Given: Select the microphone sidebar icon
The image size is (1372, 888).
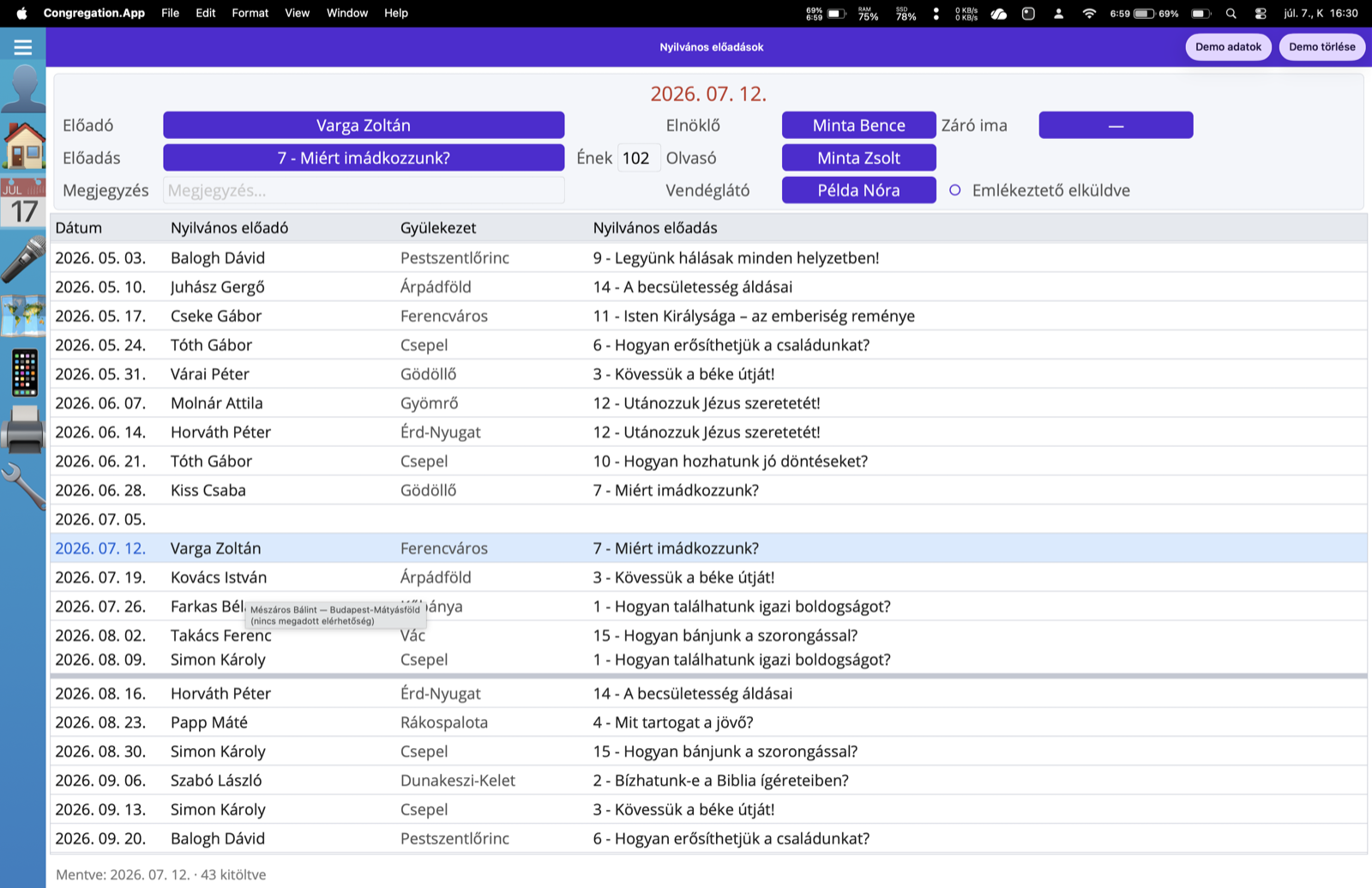Looking at the screenshot, I should [23, 260].
